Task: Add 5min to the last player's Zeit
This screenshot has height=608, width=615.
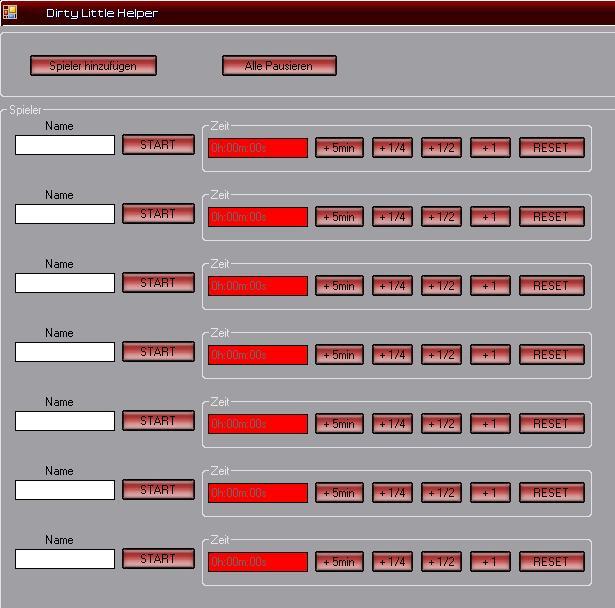Action: point(339,562)
